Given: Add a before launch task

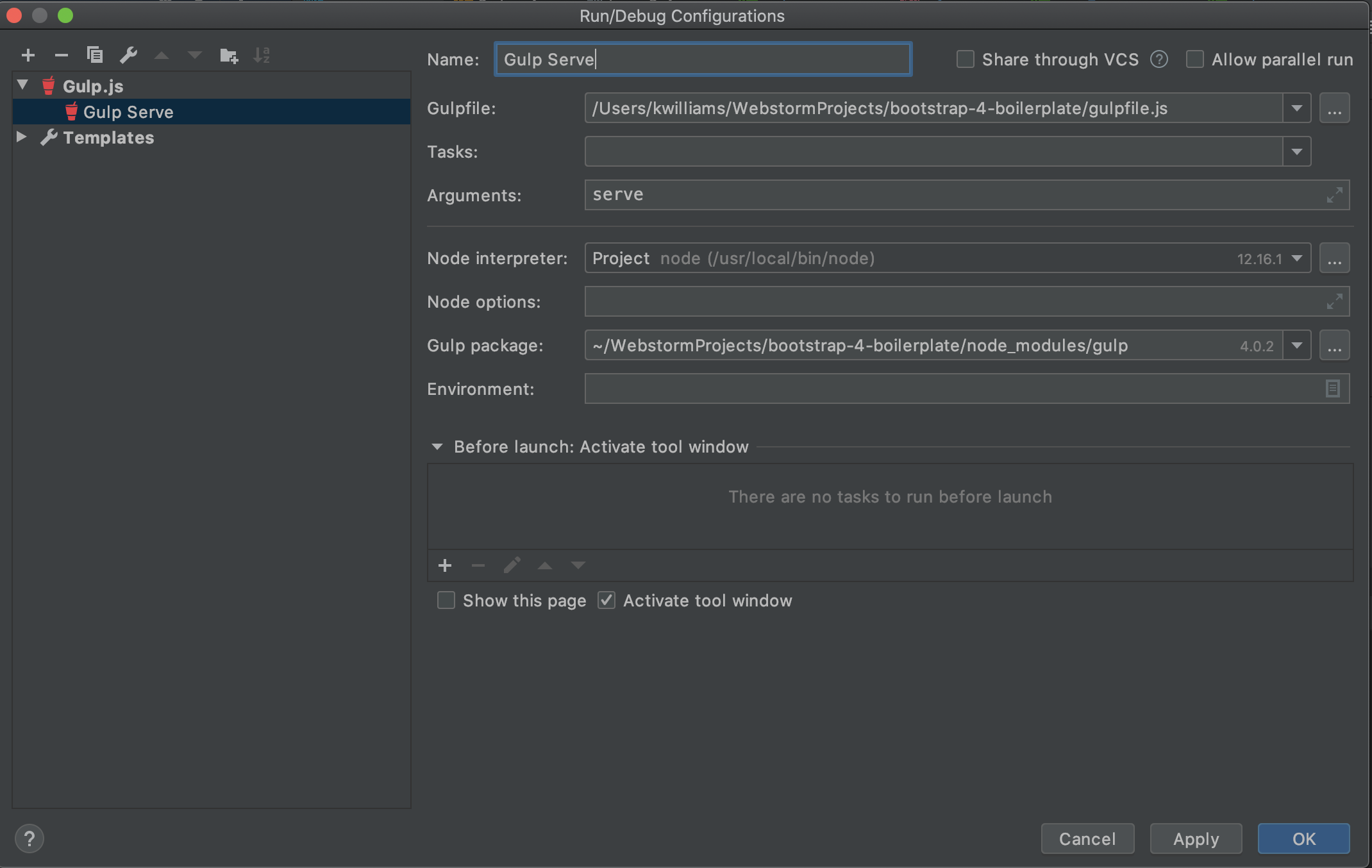Looking at the screenshot, I should pyautogui.click(x=445, y=565).
